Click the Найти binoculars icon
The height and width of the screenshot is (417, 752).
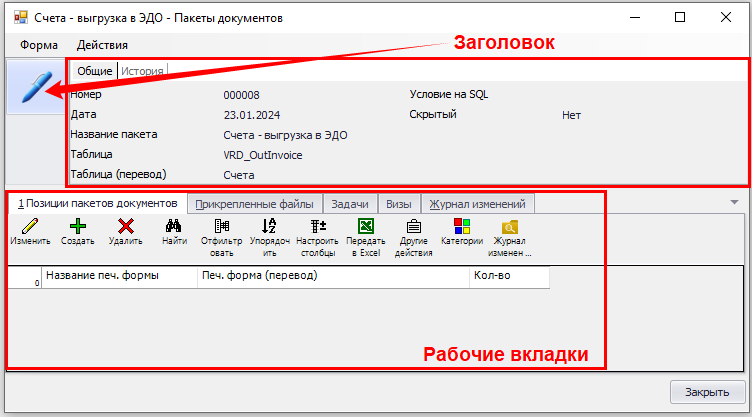pos(173,227)
